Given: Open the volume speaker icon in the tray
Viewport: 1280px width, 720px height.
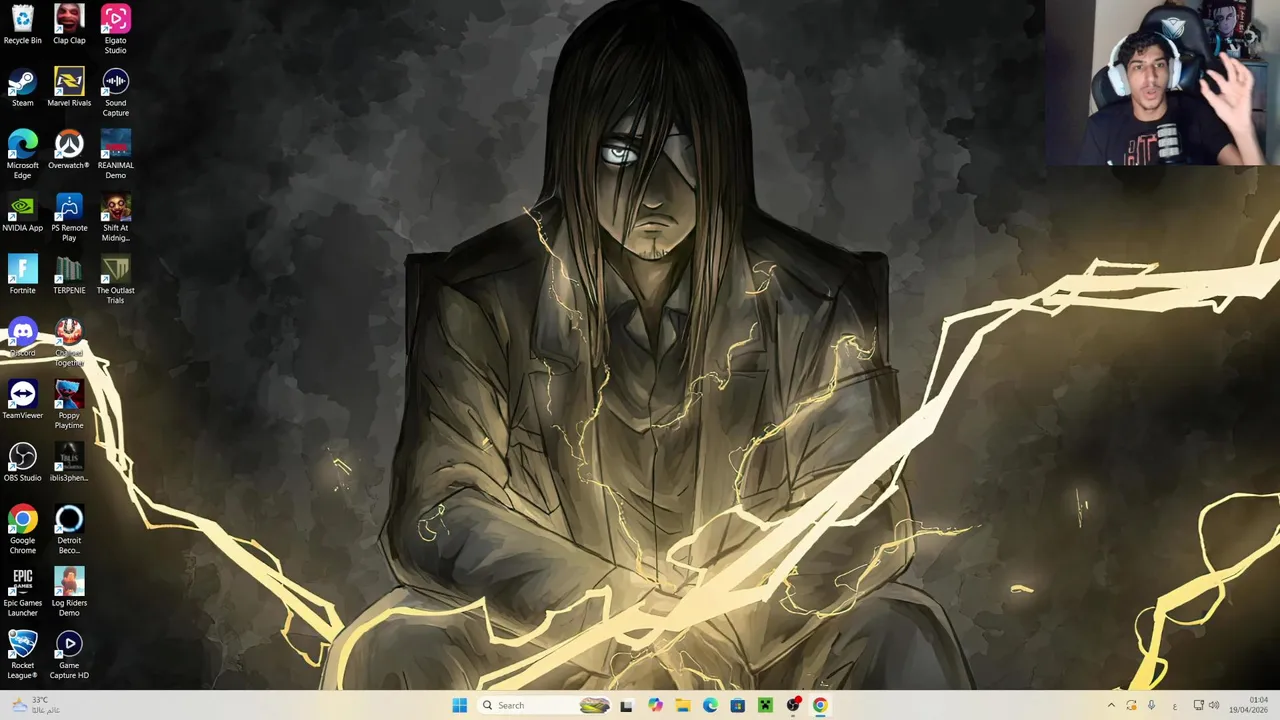Looking at the screenshot, I should 1214,705.
